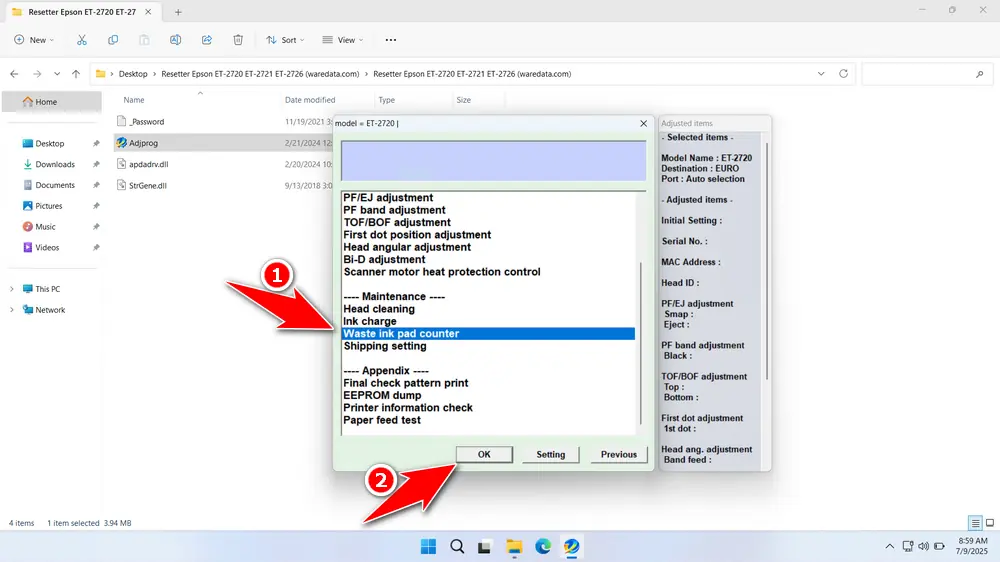
Task: Click the Share icon in Explorer toolbar
Action: click(207, 40)
